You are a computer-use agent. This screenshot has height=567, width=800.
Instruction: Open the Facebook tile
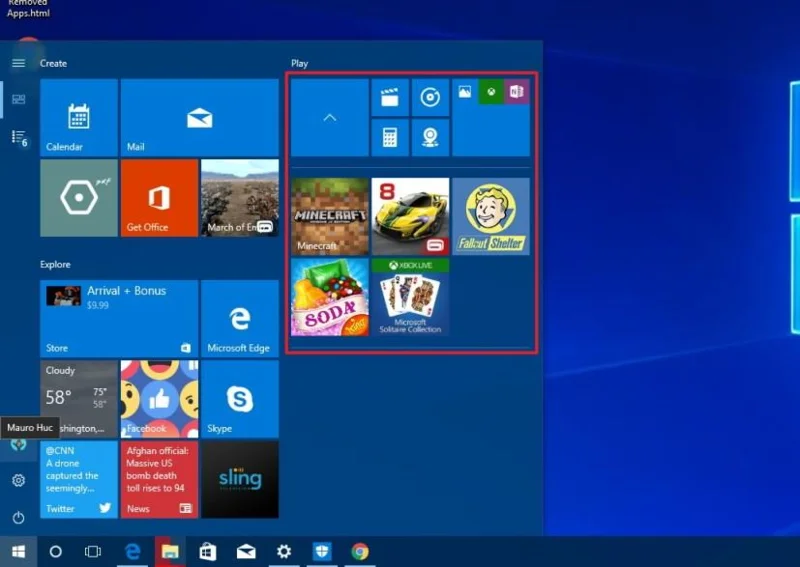[159, 399]
